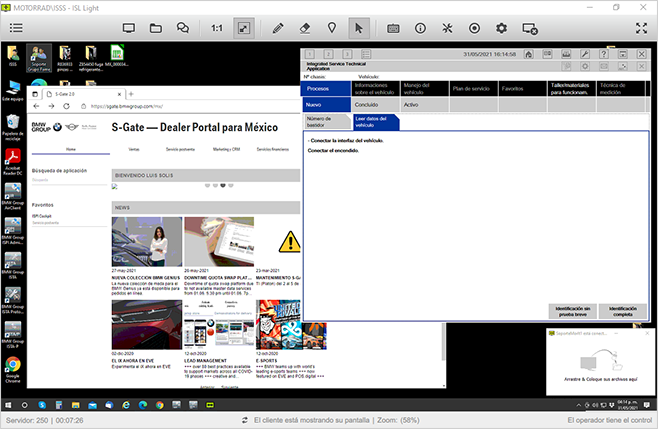Open the keyboard options icon in the ISL toolbar
Screen dimensions: 658x429
[x=394, y=28]
